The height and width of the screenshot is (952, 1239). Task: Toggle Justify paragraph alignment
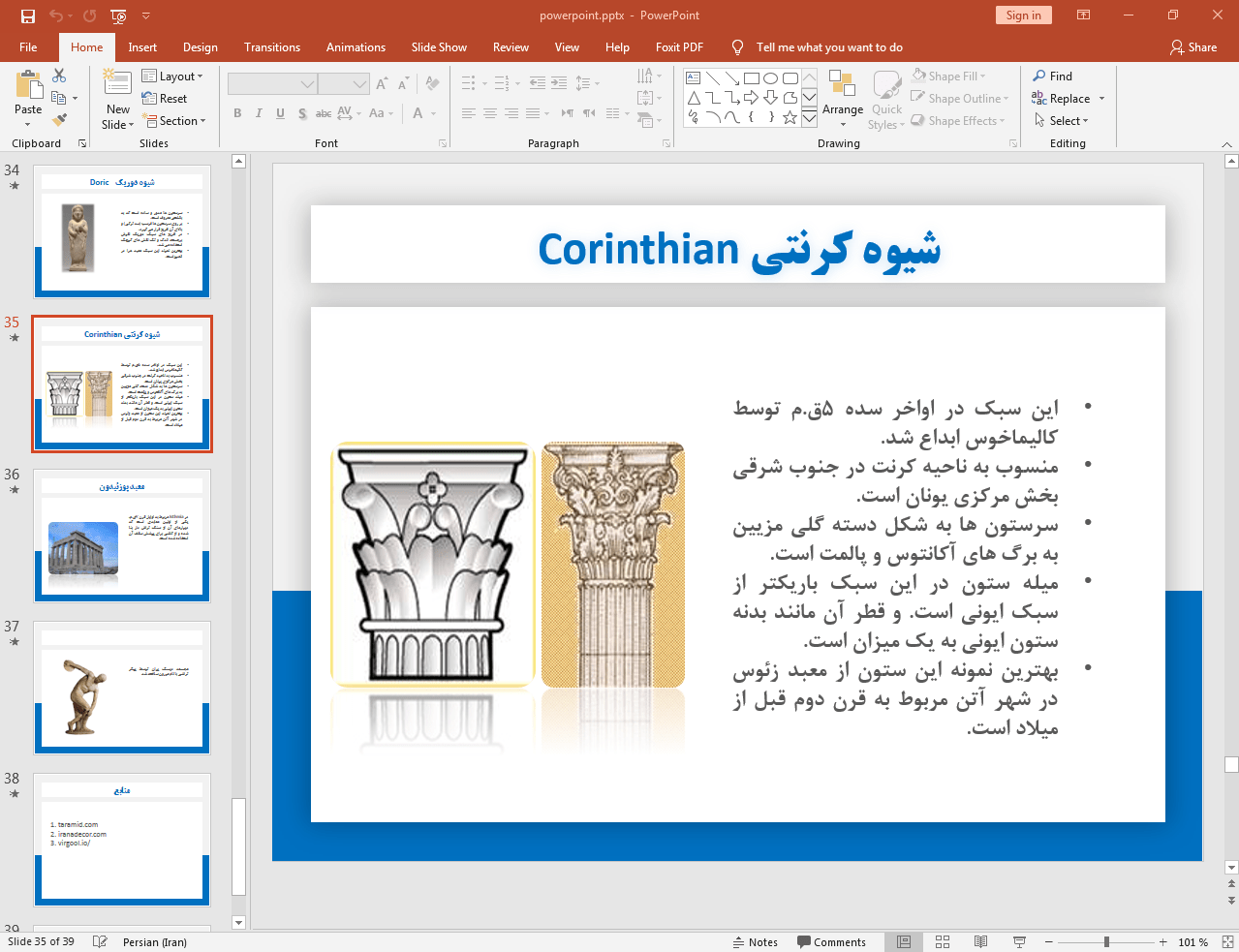tap(532, 113)
